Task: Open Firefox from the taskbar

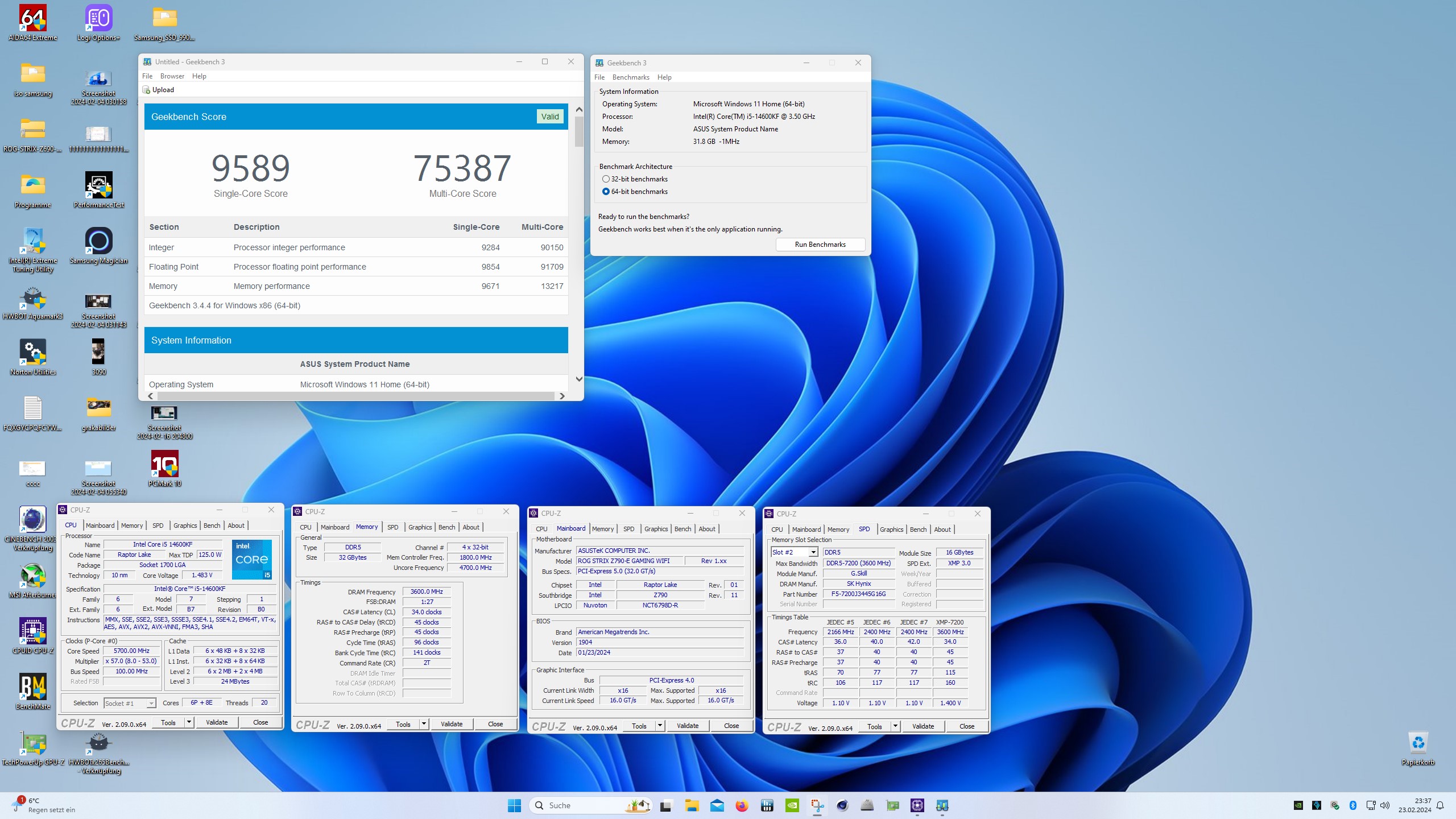Action: 742,805
